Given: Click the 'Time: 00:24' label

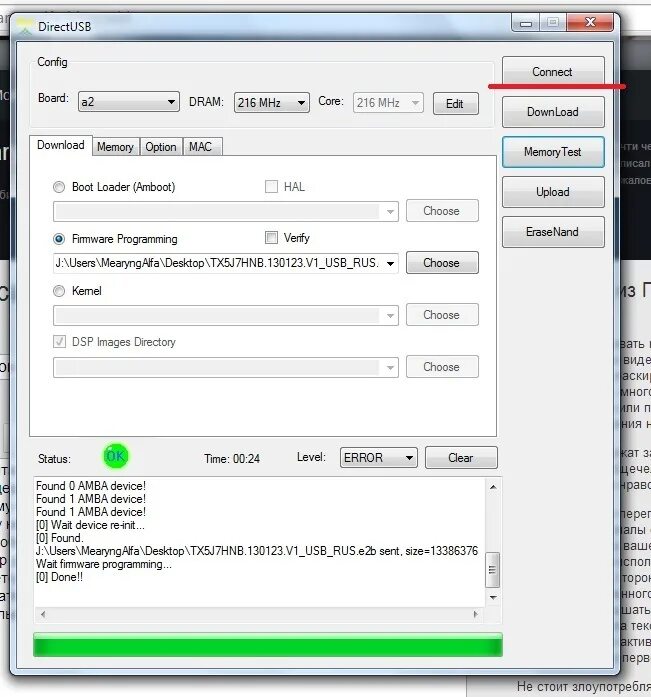Looking at the screenshot, I should pos(232,459).
